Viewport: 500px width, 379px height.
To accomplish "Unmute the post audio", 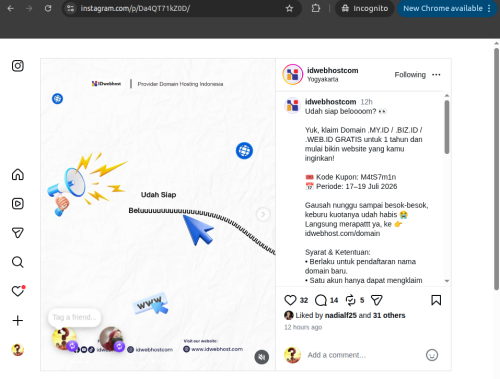I will pos(262,357).
